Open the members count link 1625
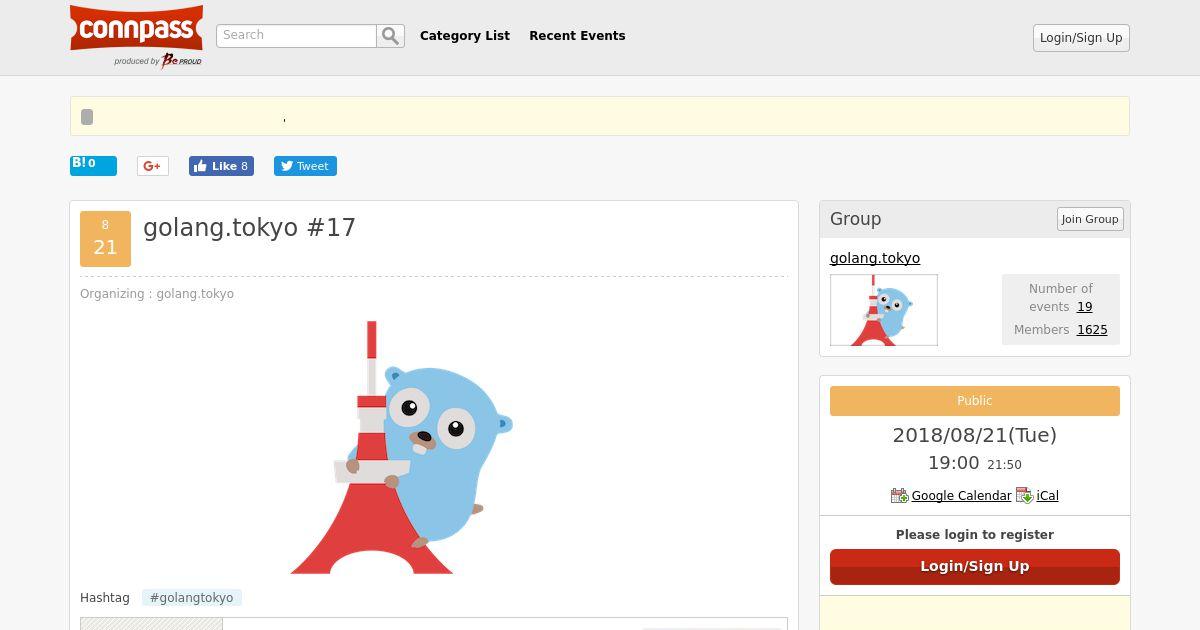Viewport: 1200px width, 630px height. tap(1092, 330)
